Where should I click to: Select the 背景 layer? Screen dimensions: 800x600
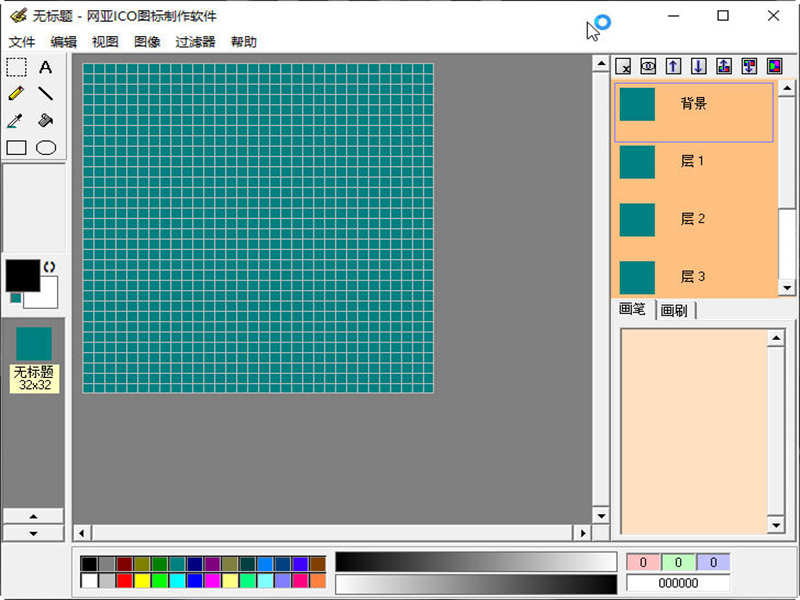click(694, 112)
